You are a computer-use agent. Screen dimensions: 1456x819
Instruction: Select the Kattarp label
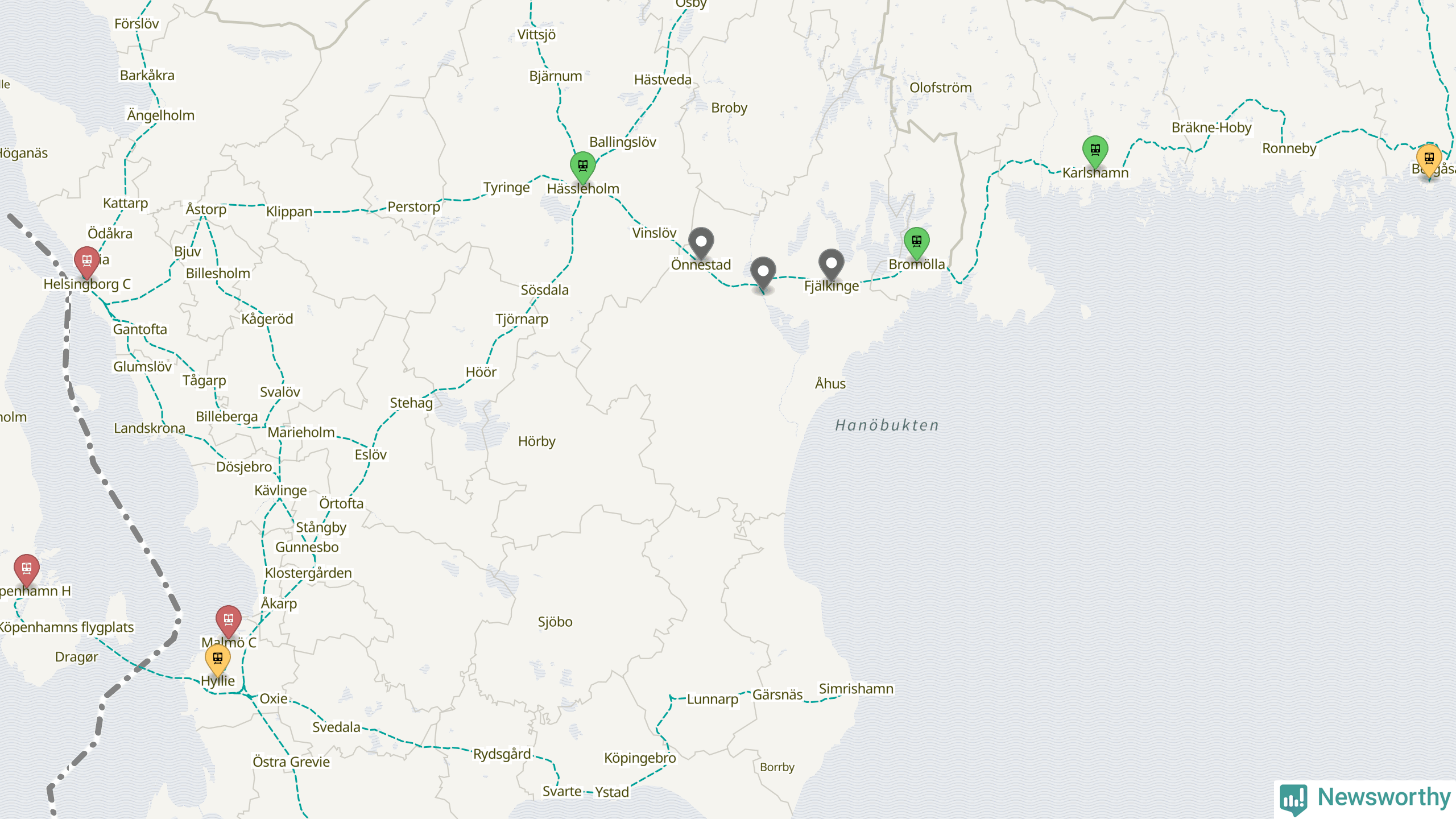tap(126, 204)
